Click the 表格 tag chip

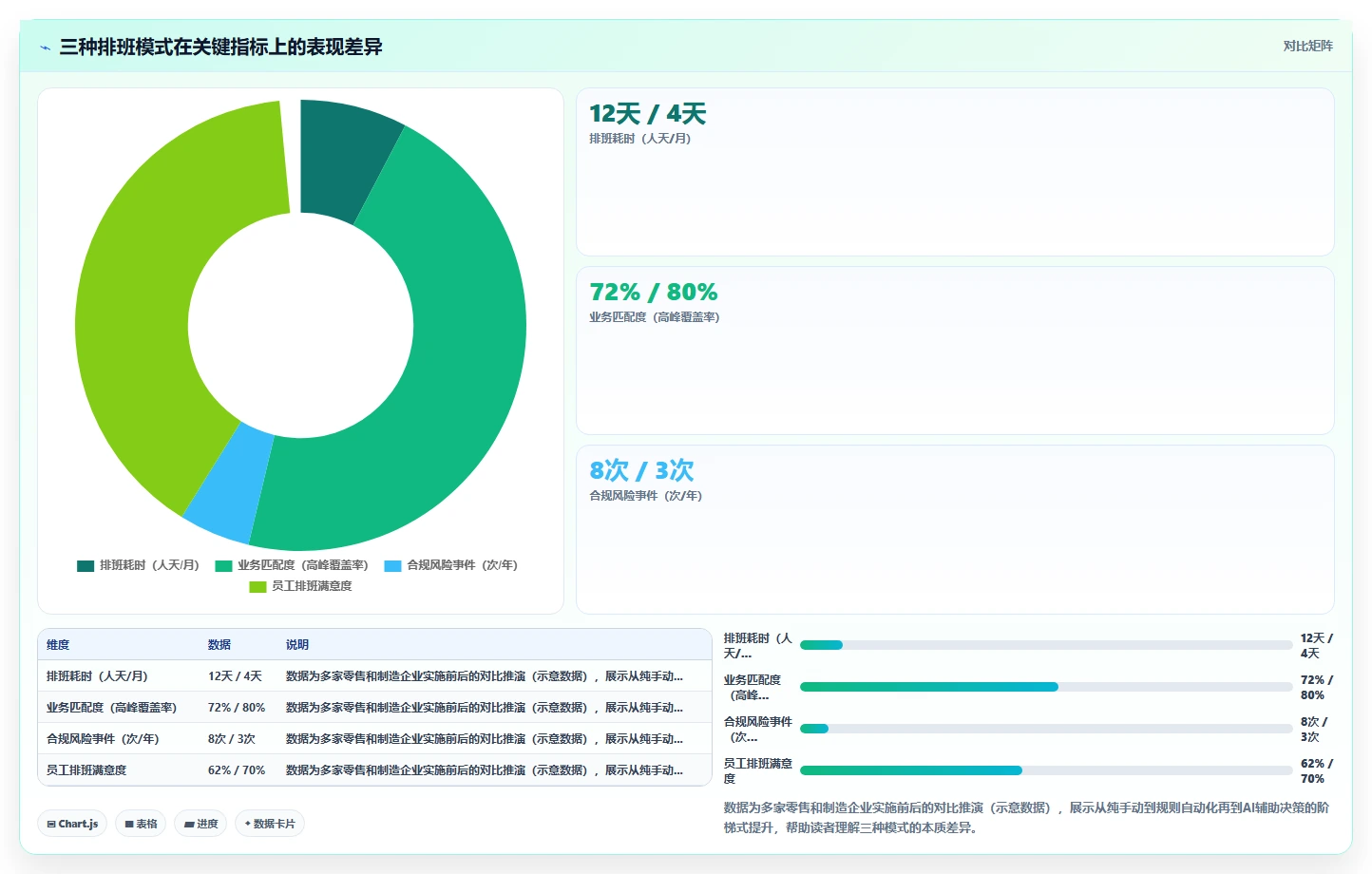pyautogui.click(x=141, y=824)
